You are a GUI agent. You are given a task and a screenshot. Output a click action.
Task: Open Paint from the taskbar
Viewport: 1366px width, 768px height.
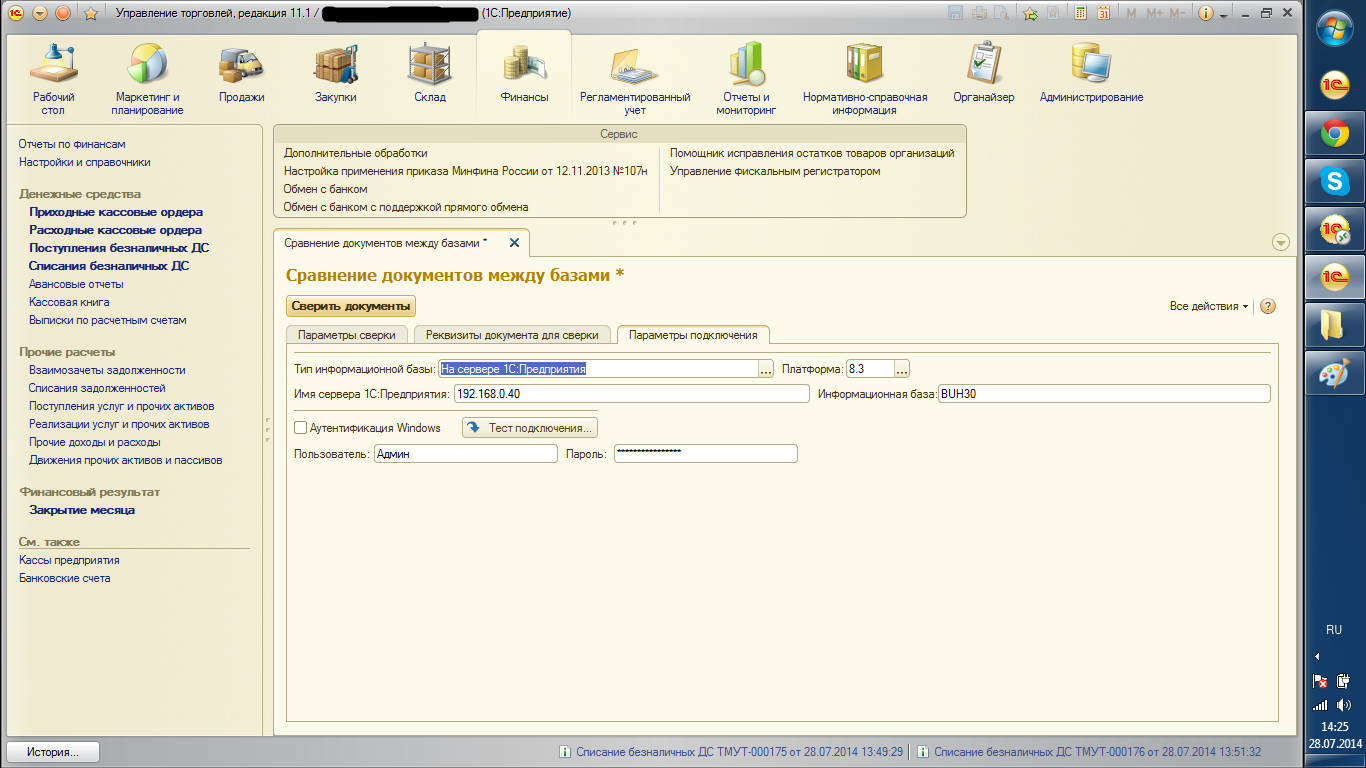1334,373
